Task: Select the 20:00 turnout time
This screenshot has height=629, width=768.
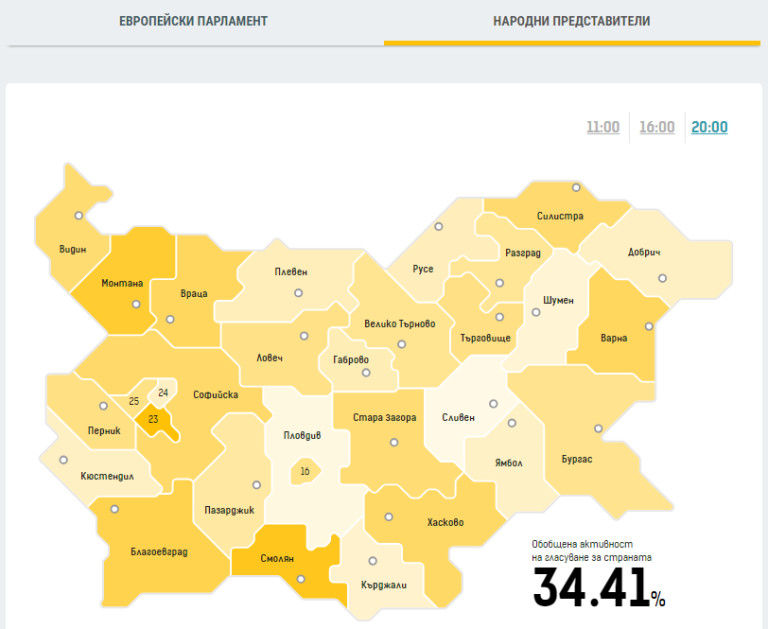Action: pos(709,127)
